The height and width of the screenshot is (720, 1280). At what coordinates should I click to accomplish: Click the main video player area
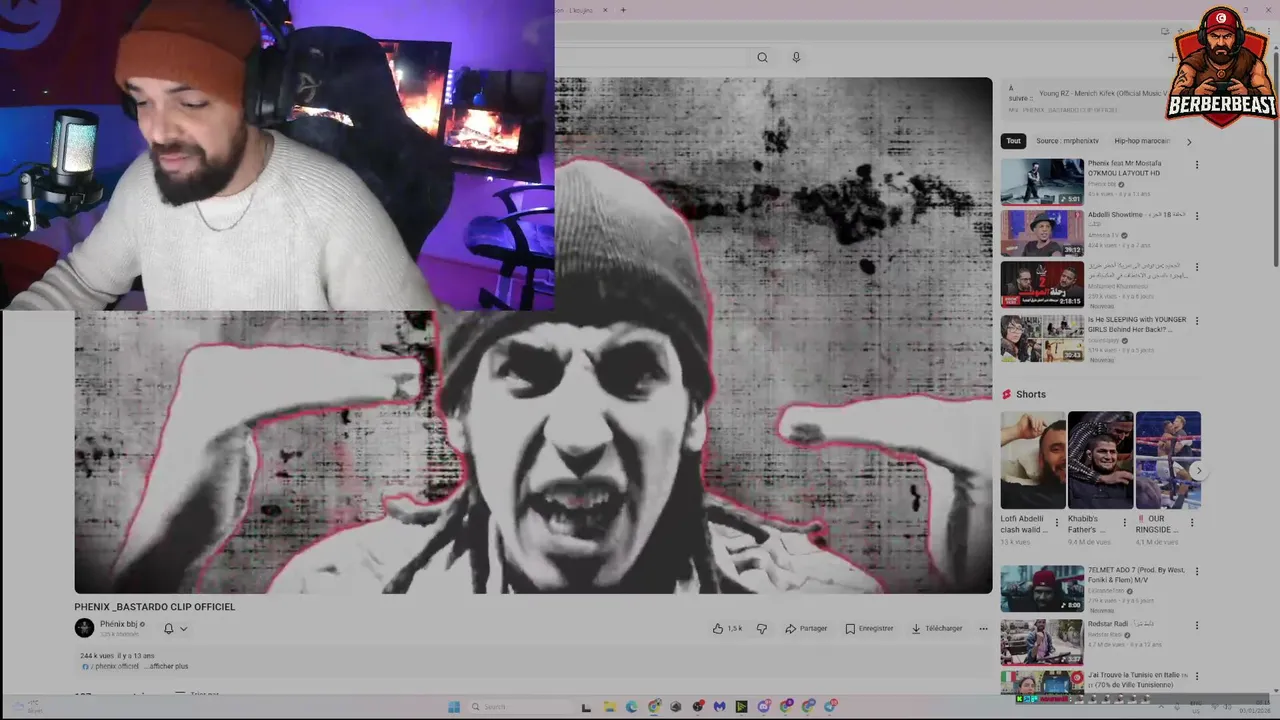click(x=533, y=335)
